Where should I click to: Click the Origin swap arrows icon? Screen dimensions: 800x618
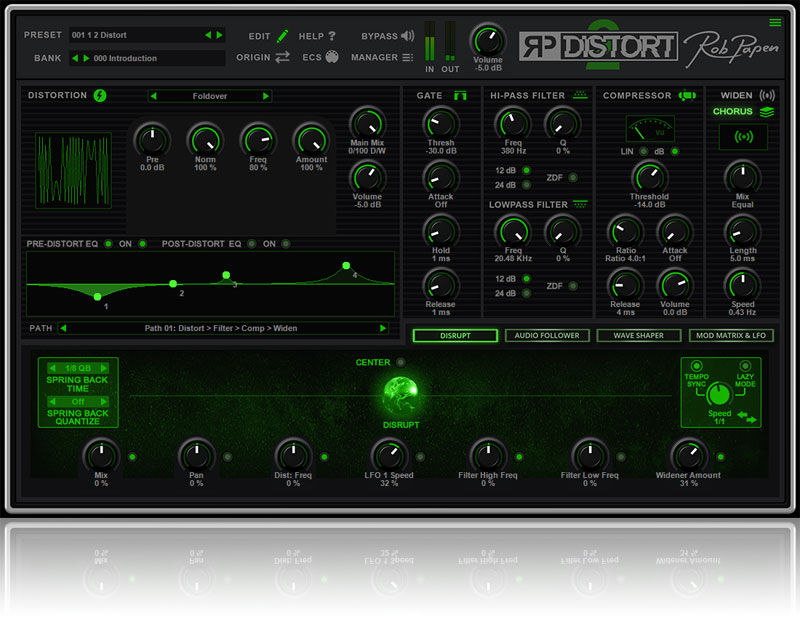coord(283,58)
